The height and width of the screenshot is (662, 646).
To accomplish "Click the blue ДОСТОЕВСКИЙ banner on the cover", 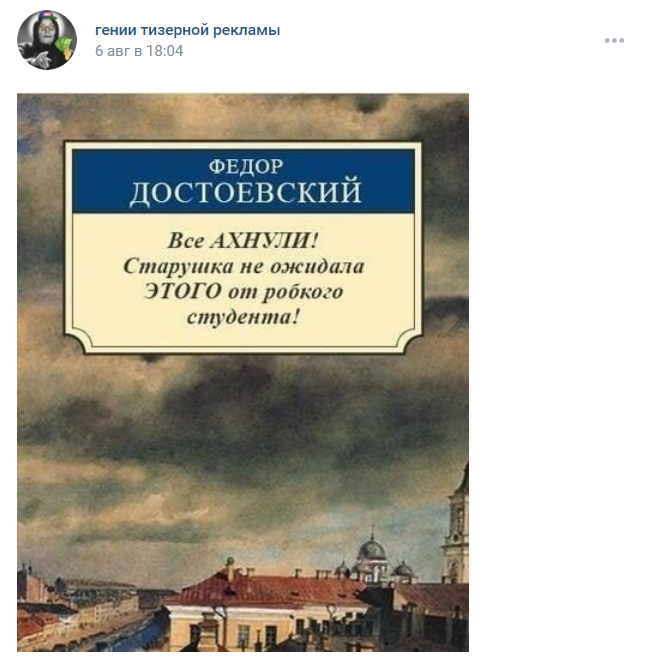I will 243,181.
